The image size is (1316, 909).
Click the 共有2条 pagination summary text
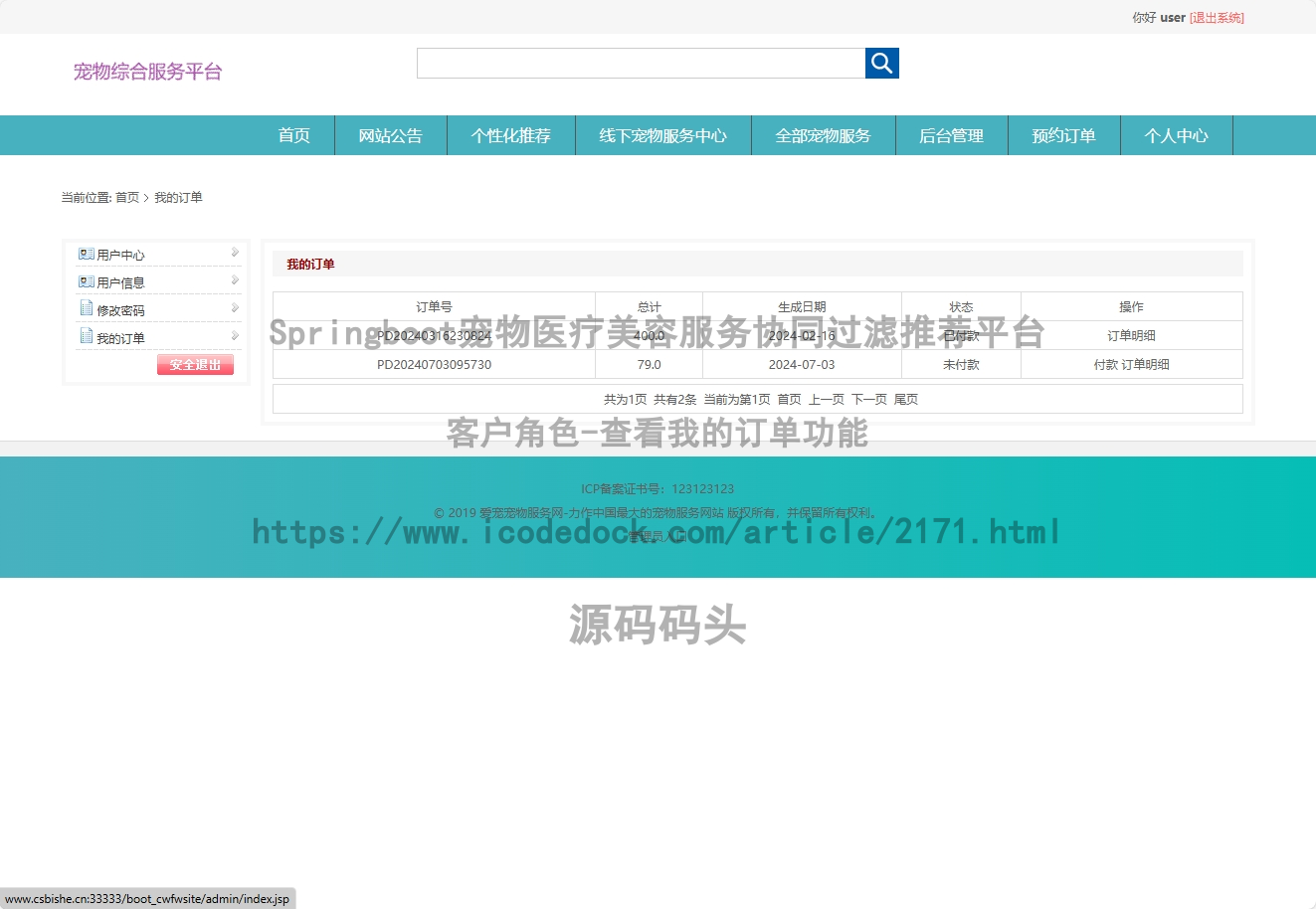pos(674,400)
